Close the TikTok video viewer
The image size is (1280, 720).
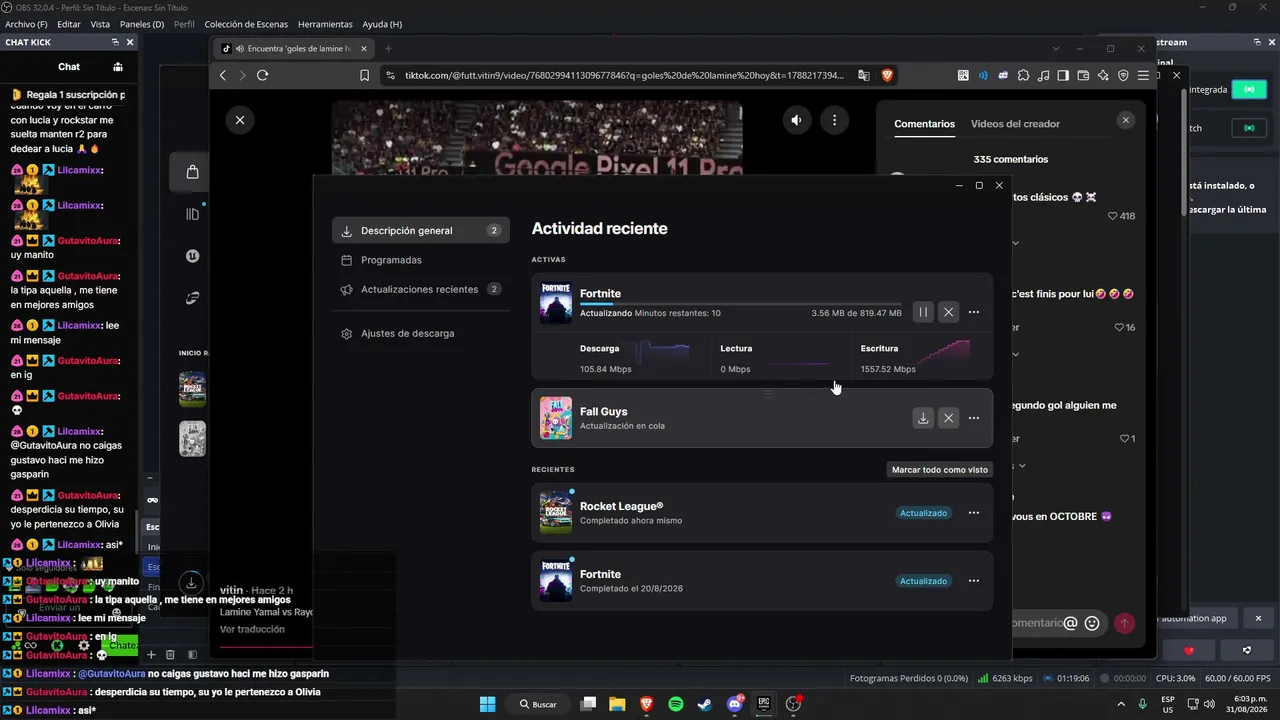tap(240, 120)
